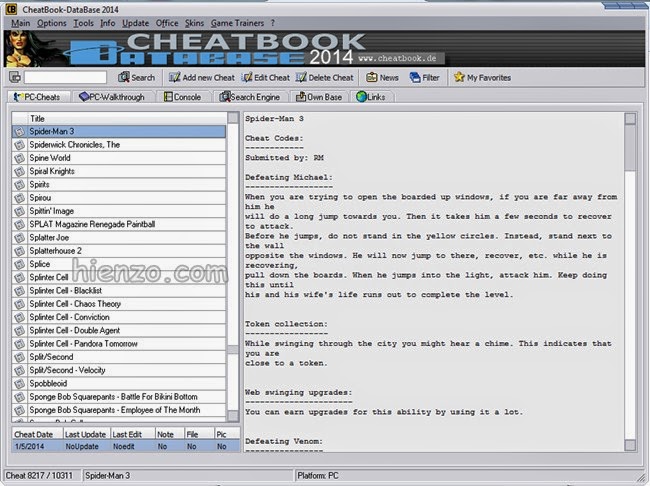Open the Info menu
The height and width of the screenshot is (486, 650).
tap(108, 23)
